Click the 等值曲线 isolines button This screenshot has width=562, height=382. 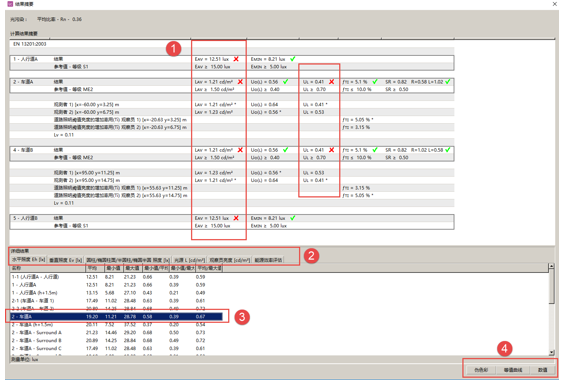point(513,370)
